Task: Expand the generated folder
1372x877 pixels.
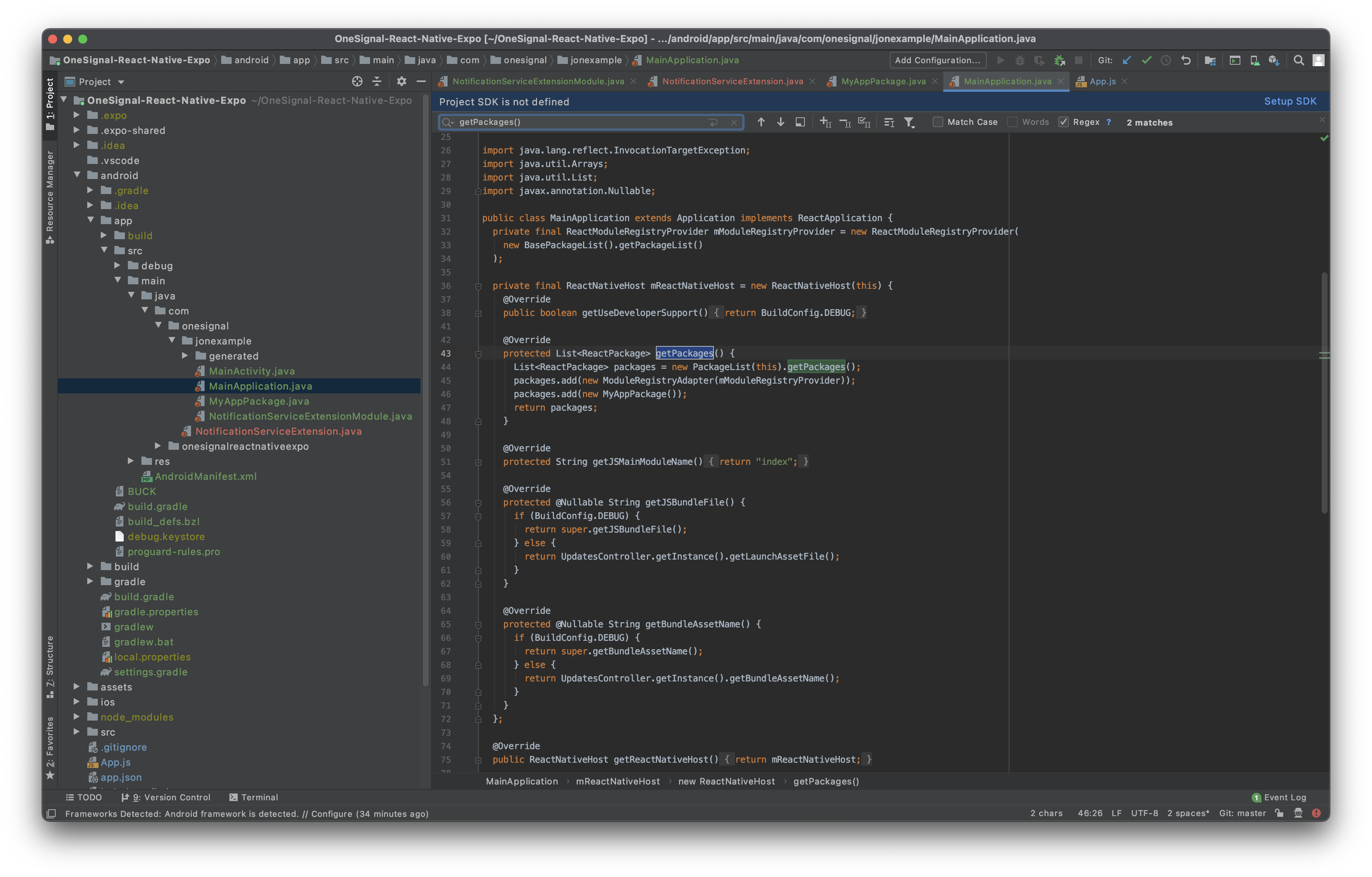Action: 185,356
